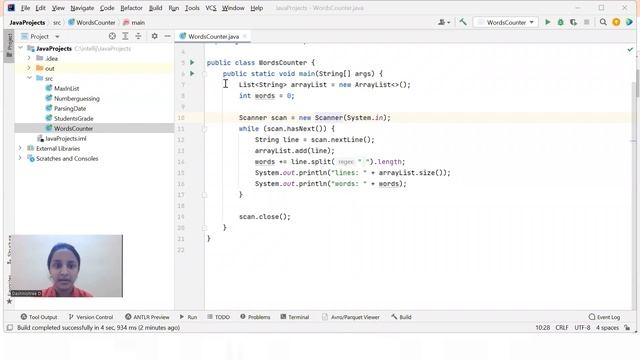The width and height of the screenshot is (640, 360).
Task: Click the green inspection checkmark widget
Action: click(630, 49)
